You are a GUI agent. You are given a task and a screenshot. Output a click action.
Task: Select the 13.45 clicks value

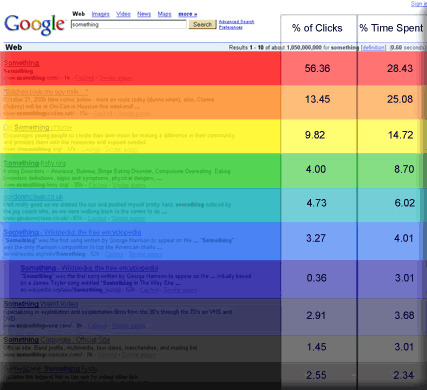[317, 99]
